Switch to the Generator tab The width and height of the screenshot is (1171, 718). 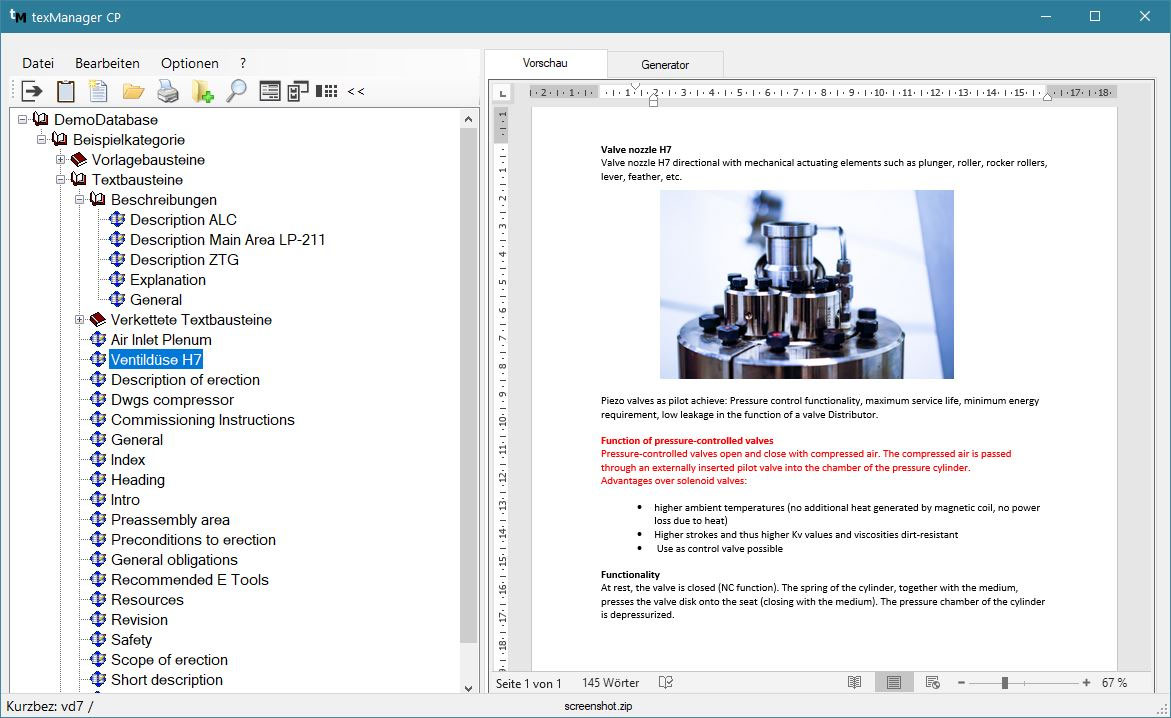point(664,63)
